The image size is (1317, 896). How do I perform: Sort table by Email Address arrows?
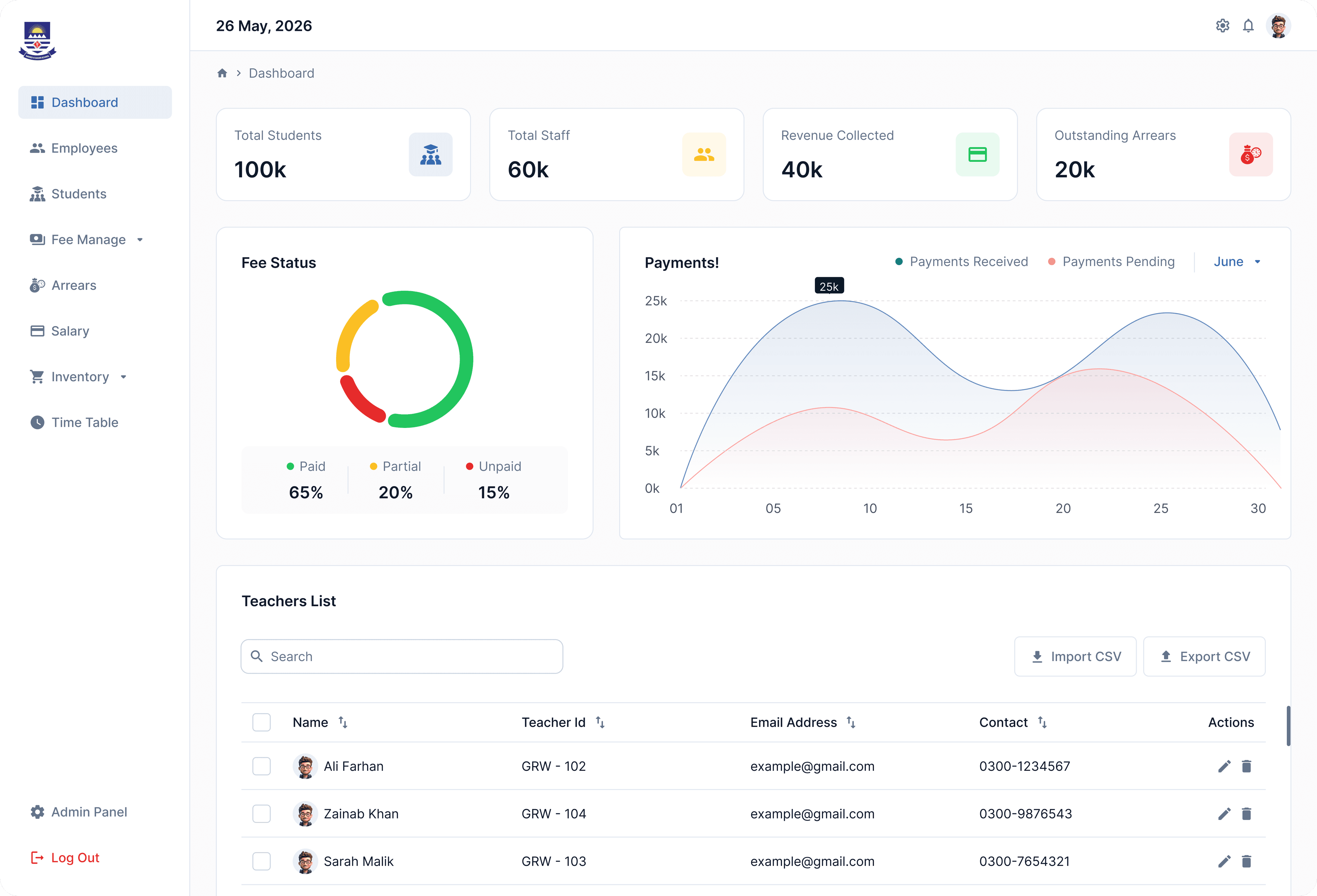(x=851, y=722)
